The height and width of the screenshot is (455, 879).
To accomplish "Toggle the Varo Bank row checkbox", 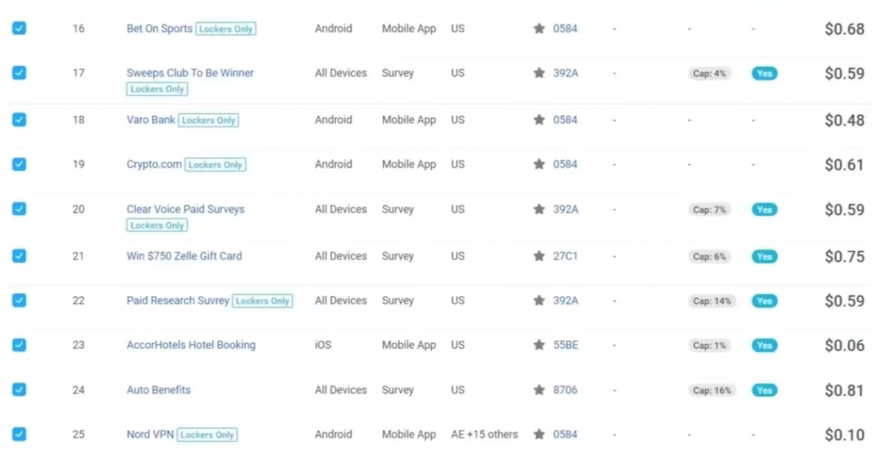I will pyautogui.click(x=19, y=119).
